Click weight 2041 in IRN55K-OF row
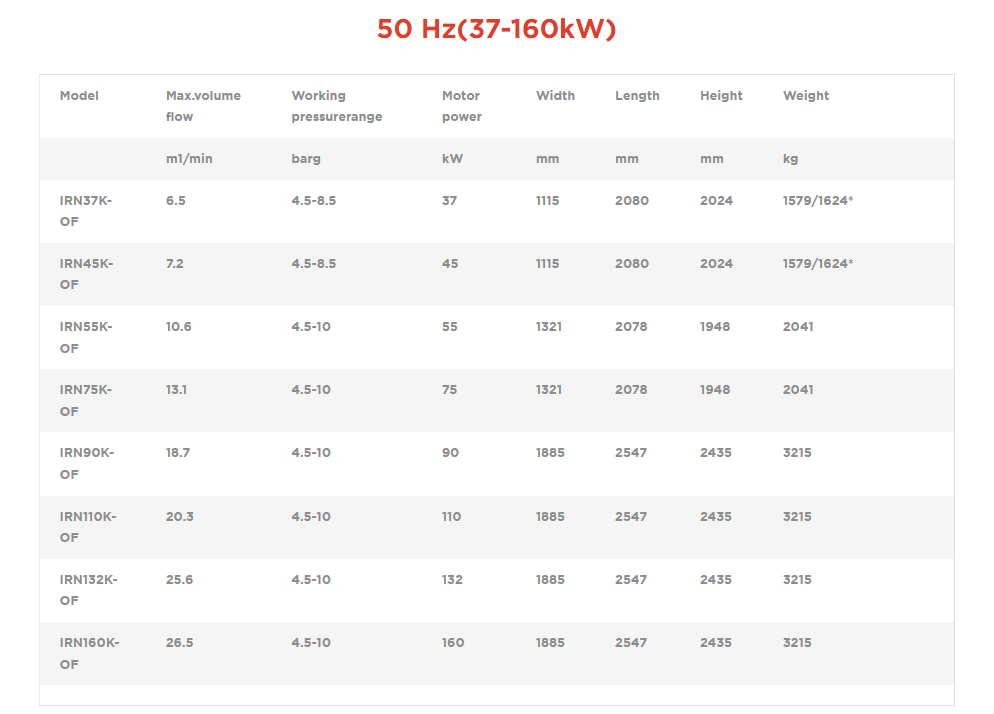 click(798, 327)
